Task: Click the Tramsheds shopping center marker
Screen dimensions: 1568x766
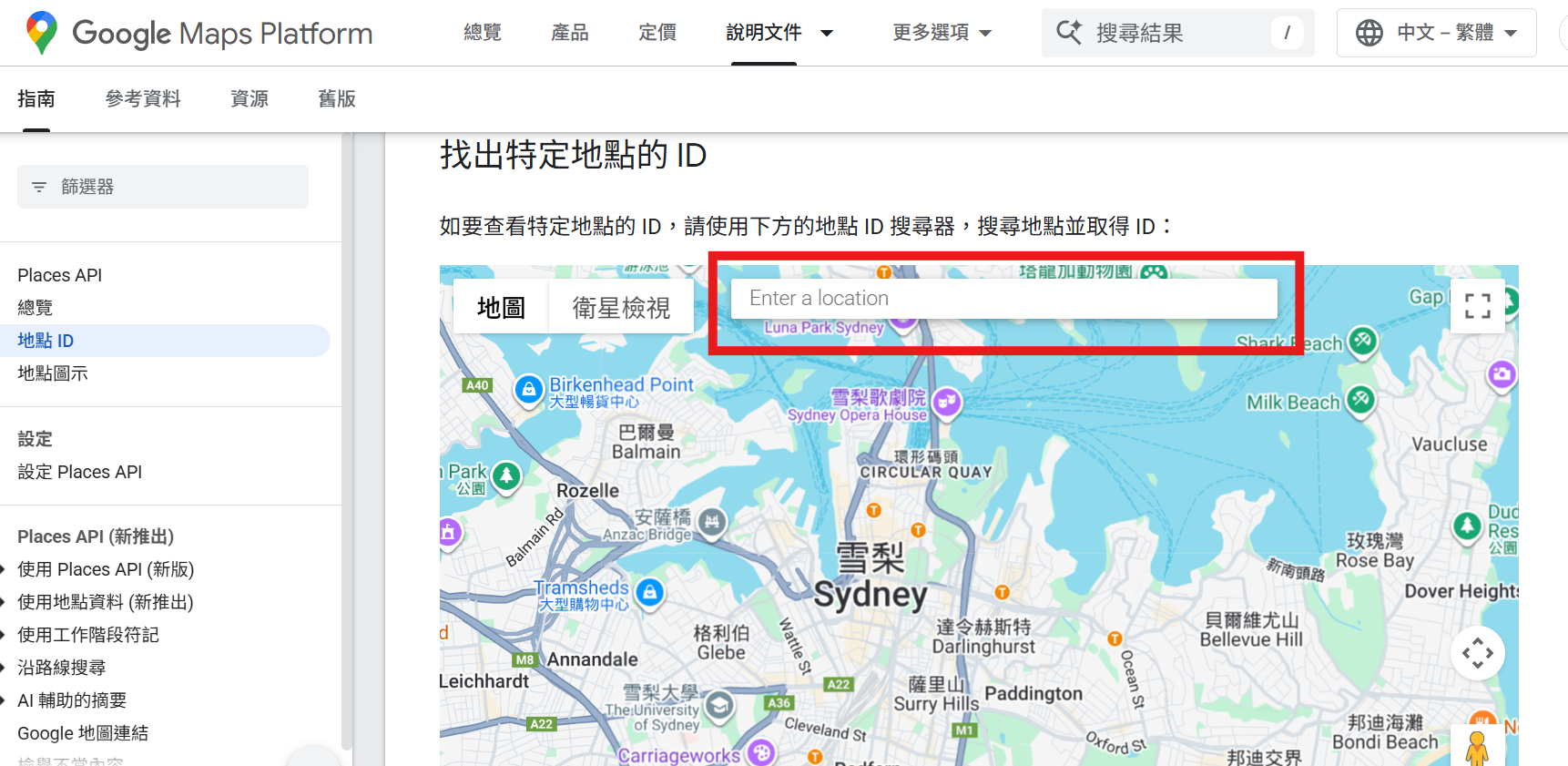Action: coord(649,593)
